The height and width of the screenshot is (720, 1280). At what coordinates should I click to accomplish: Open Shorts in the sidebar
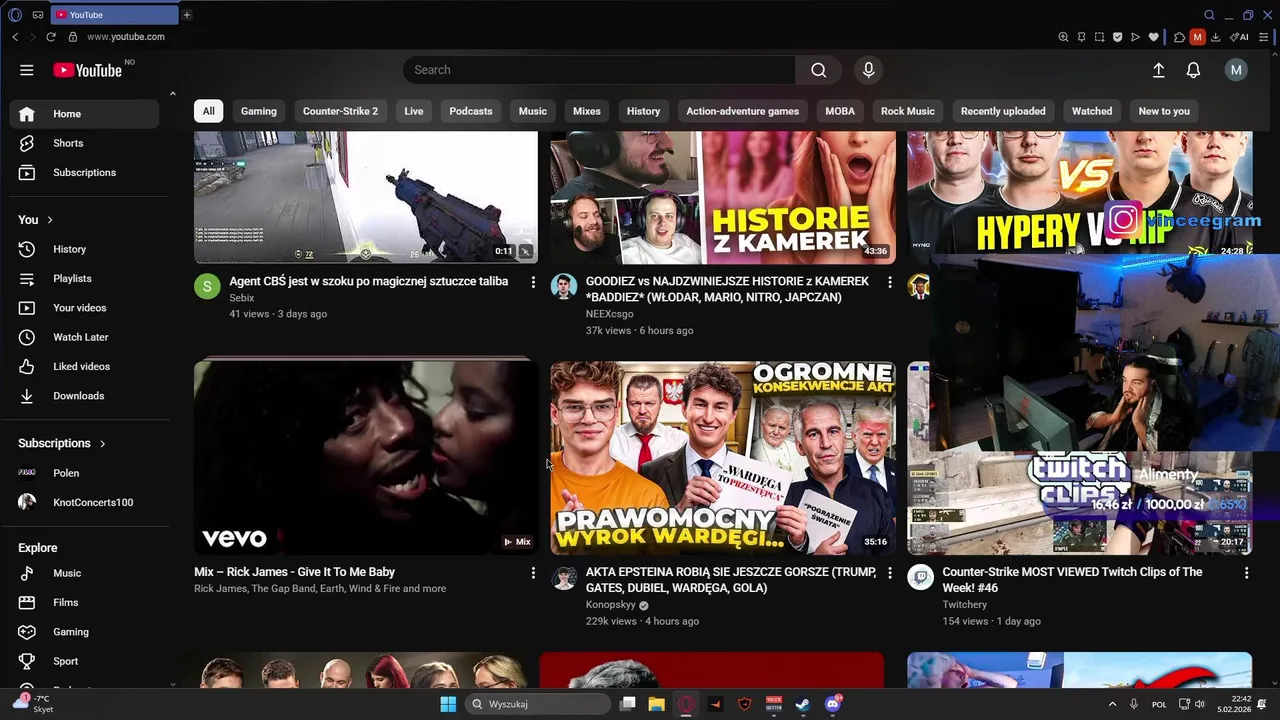click(x=84, y=143)
